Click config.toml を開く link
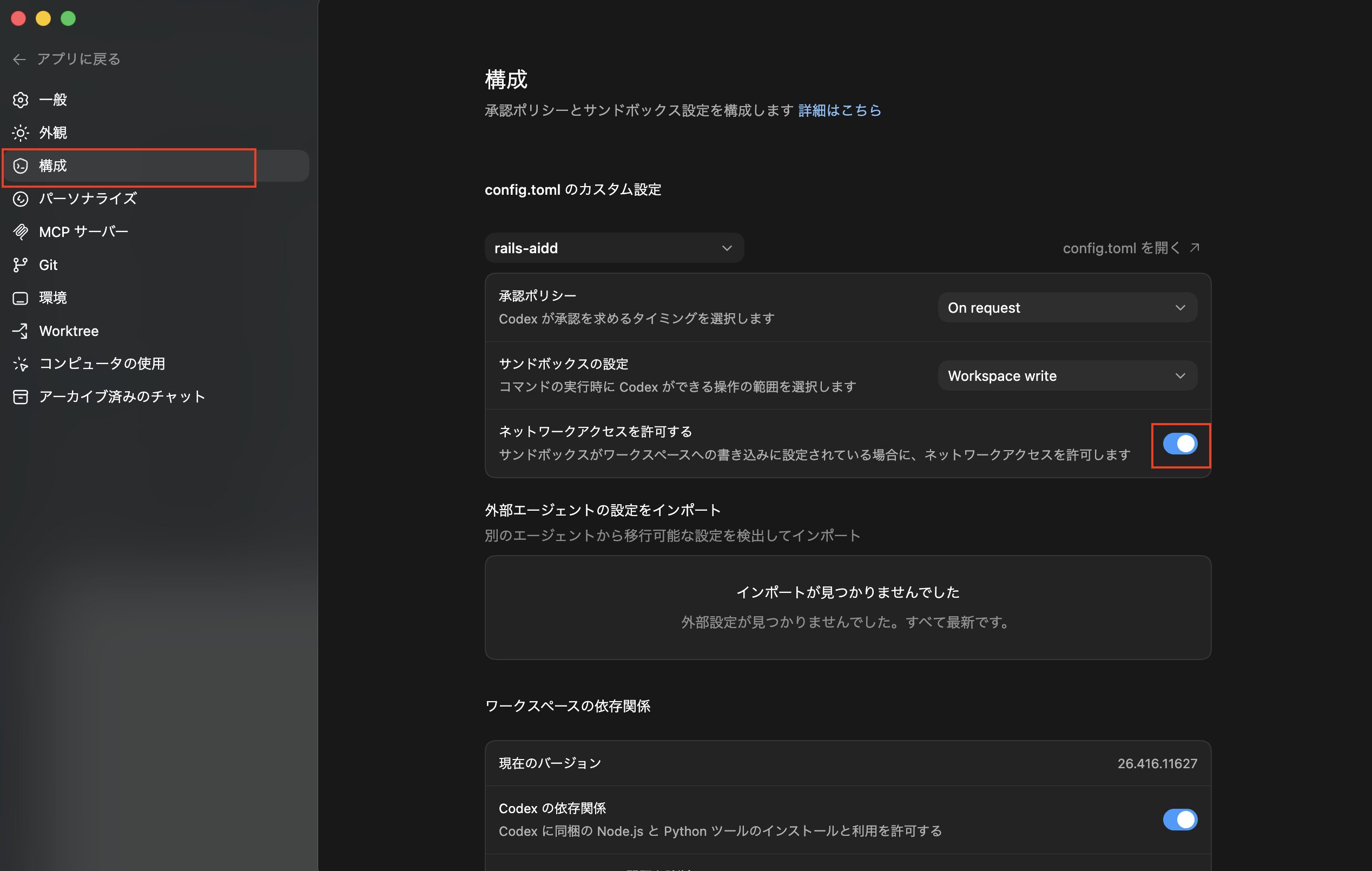The image size is (1372, 871). click(x=1121, y=248)
